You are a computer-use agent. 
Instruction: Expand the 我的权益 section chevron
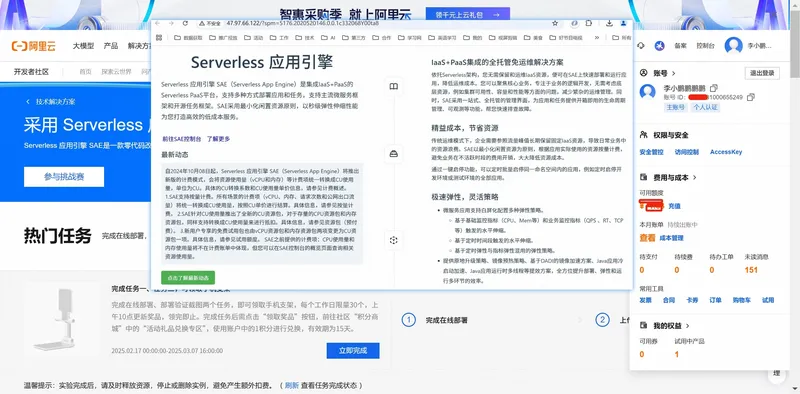(687, 326)
